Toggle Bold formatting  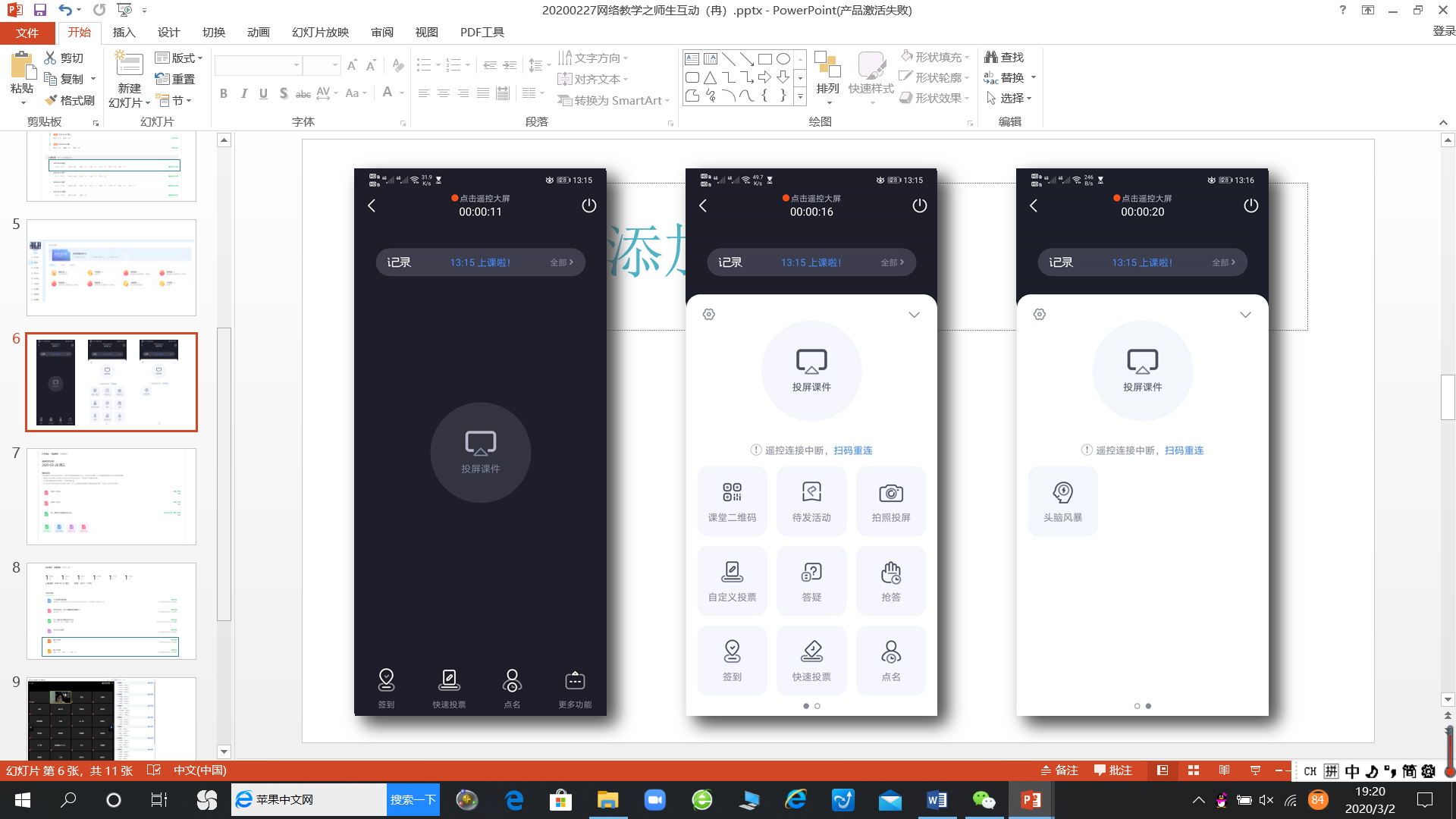223,93
